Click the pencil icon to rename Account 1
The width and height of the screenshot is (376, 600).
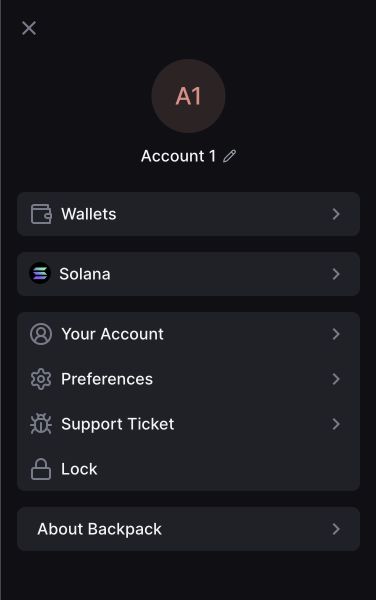[230, 156]
